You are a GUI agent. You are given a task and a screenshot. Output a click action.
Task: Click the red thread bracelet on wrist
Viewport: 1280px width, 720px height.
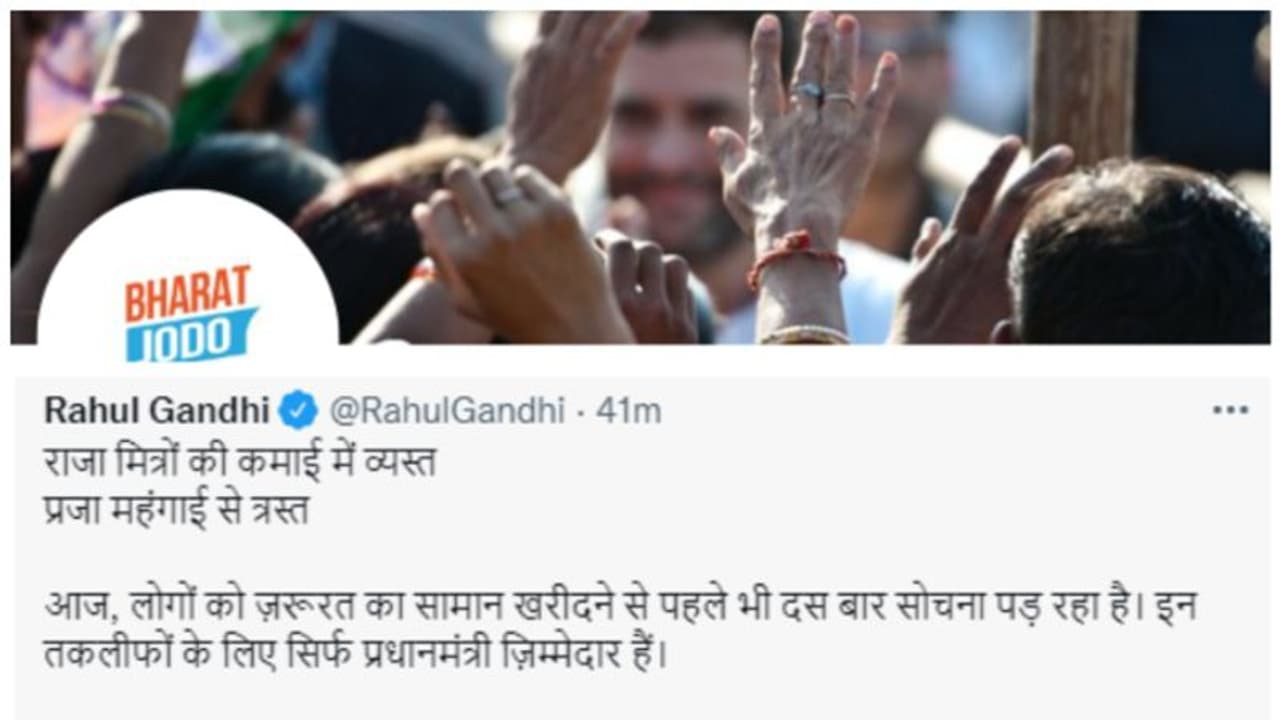tap(797, 254)
